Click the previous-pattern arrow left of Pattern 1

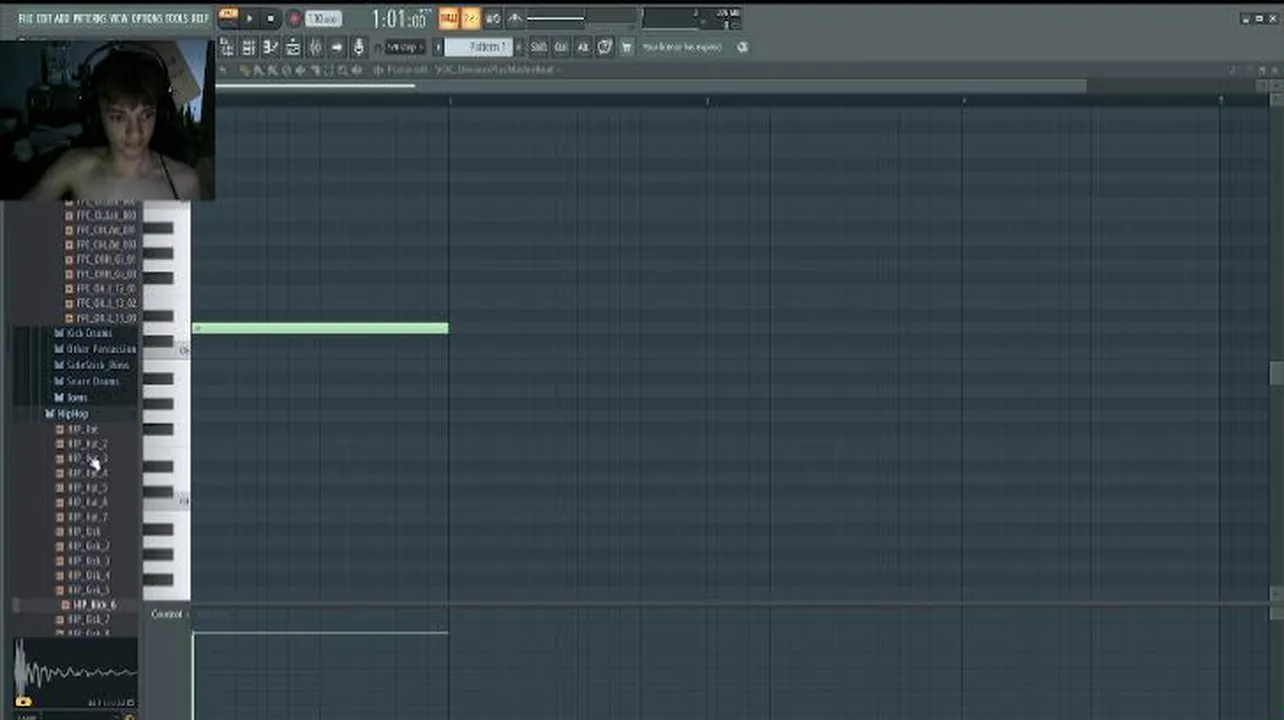(437, 47)
